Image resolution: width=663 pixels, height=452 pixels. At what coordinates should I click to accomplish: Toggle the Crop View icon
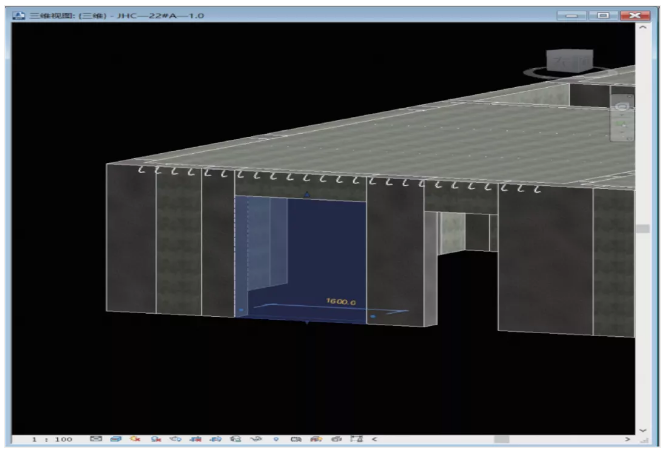[x=195, y=439]
